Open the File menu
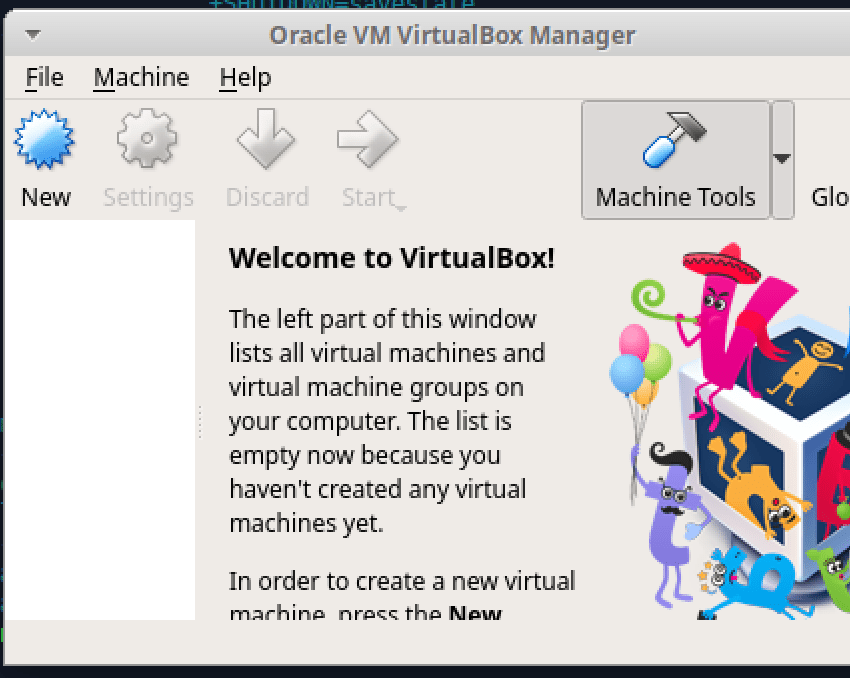 (44, 77)
